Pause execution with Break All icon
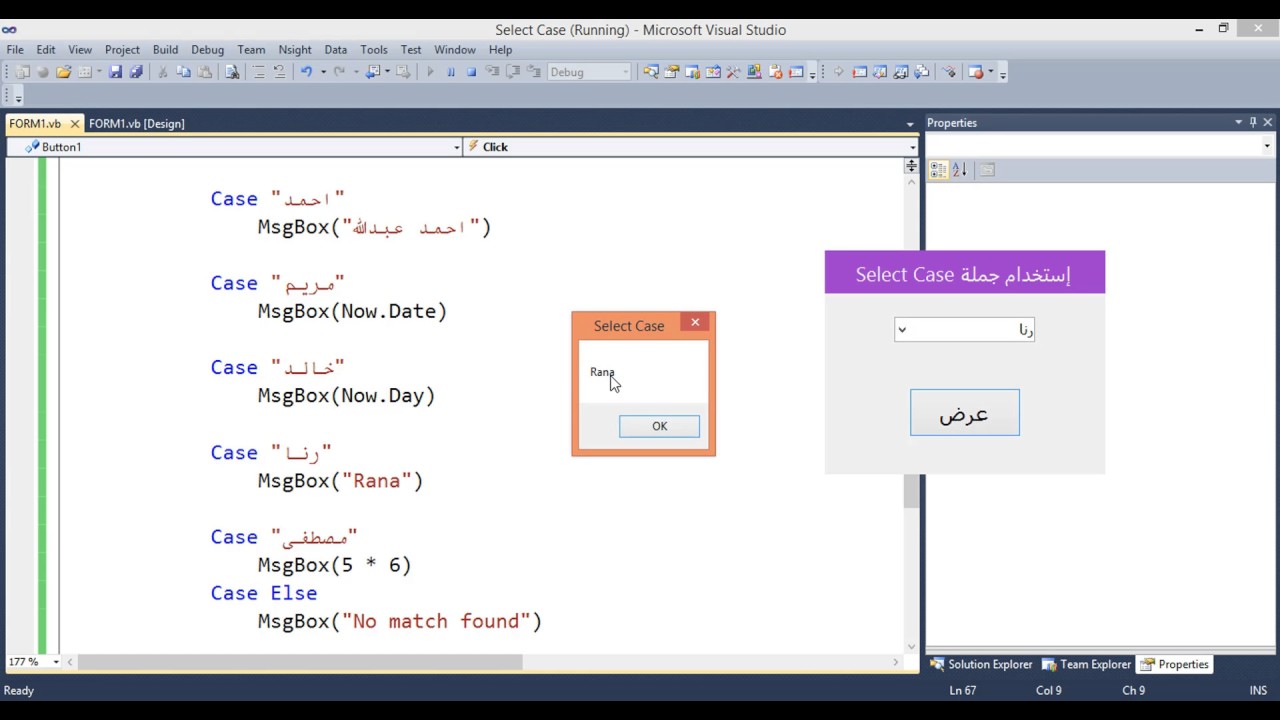The width and height of the screenshot is (1280, 720). [x=451, y=72]
